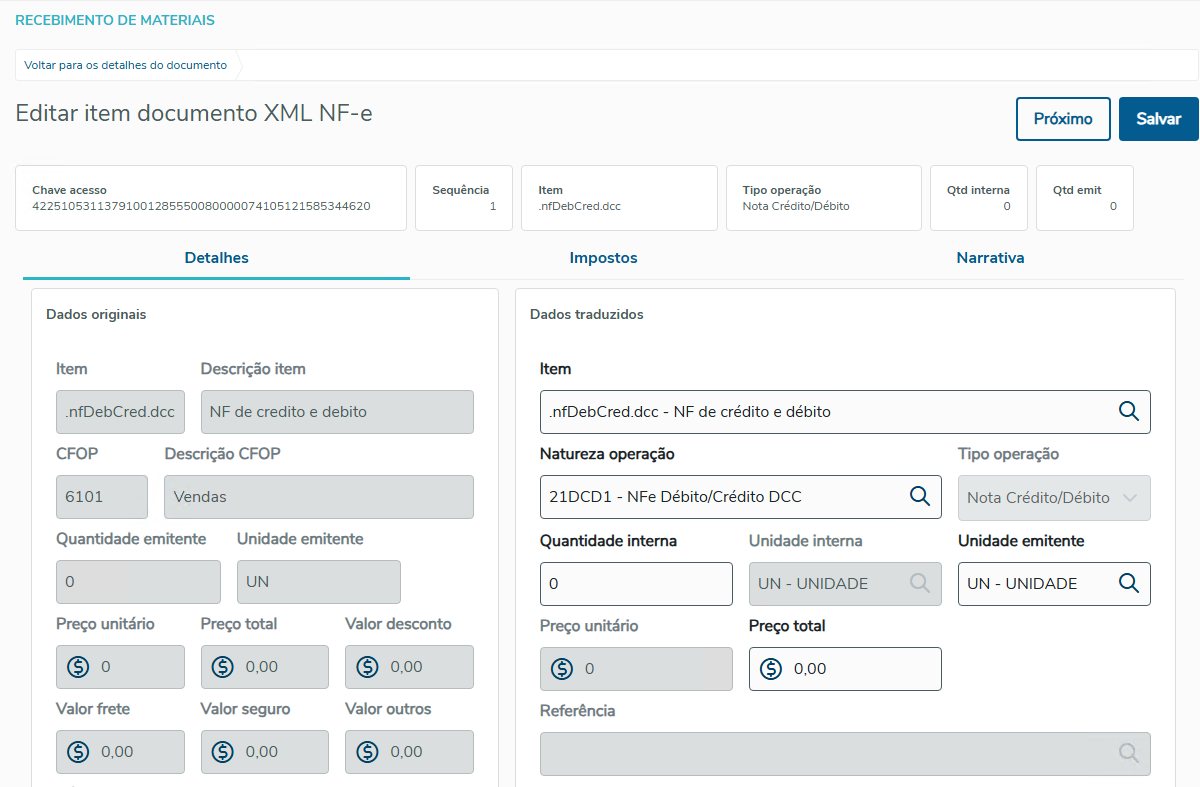Click magnifier in Unidade interna field
Viewport: 1200px width, 787px height.
click(x=919, y=583)
